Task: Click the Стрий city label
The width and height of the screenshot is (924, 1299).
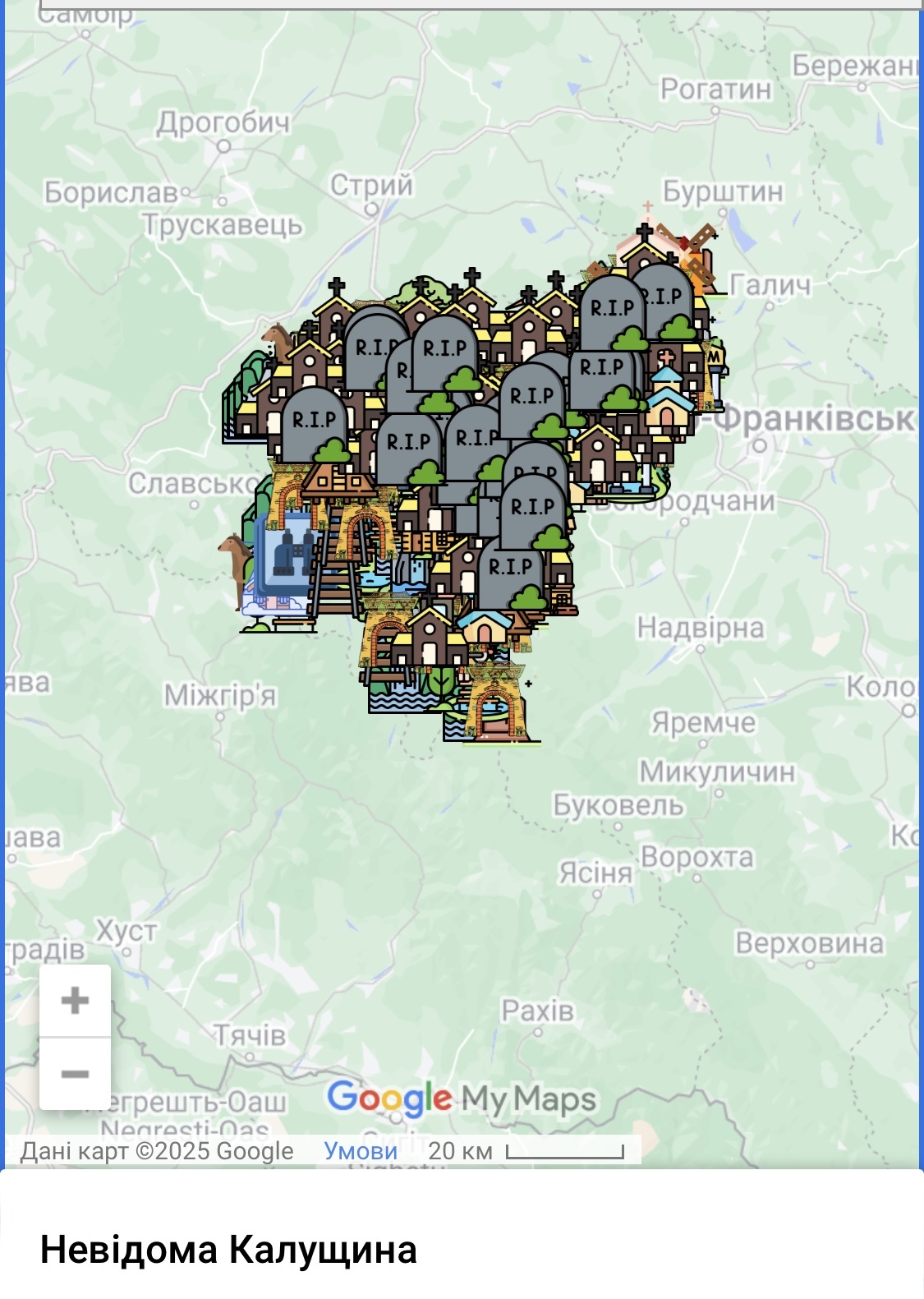Action: pyautogui.click(x=372, y=185)
